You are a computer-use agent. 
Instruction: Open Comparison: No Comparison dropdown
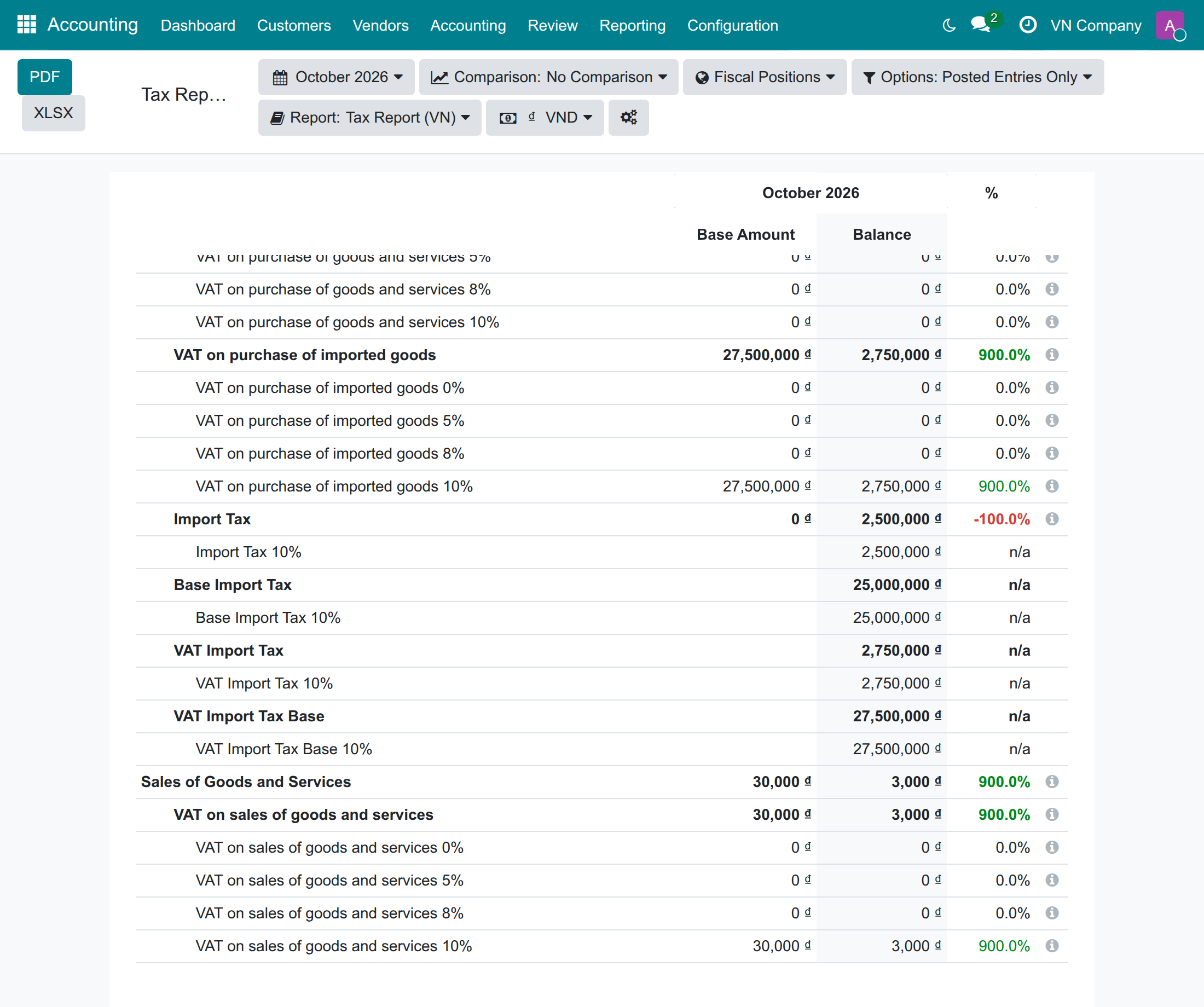pos(549,77)
